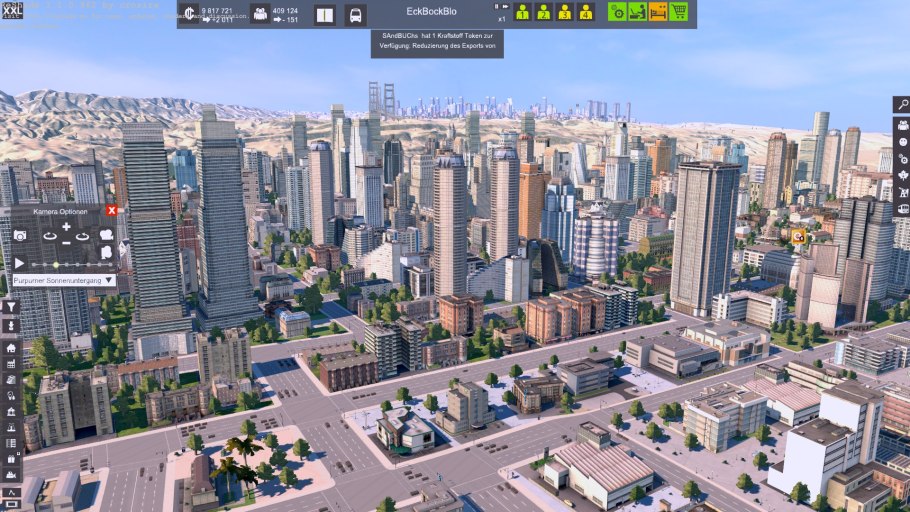The height and width of the screenshot is (512, 910).
Task: Open the filter funnel on left toolbar
Action: click(x=11, y=307)
